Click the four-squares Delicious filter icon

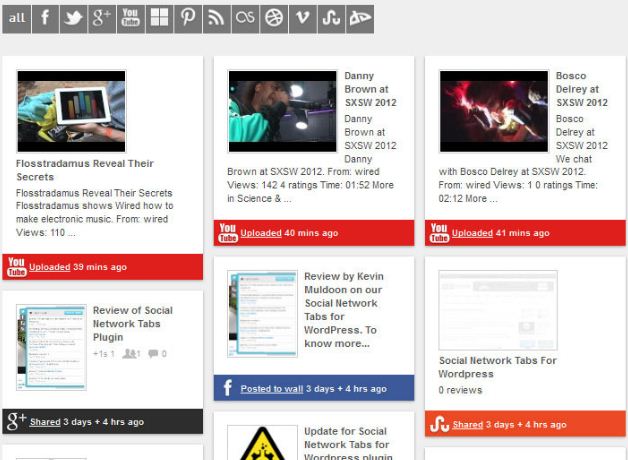point(159,19)
